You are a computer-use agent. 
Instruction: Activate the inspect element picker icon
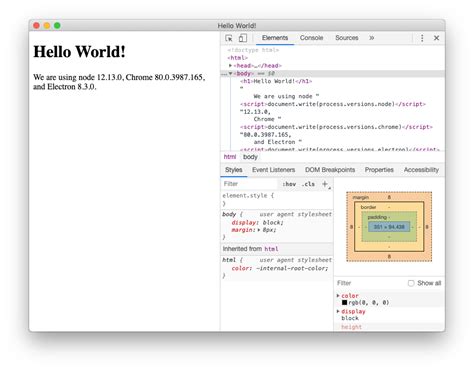point(229,38)
